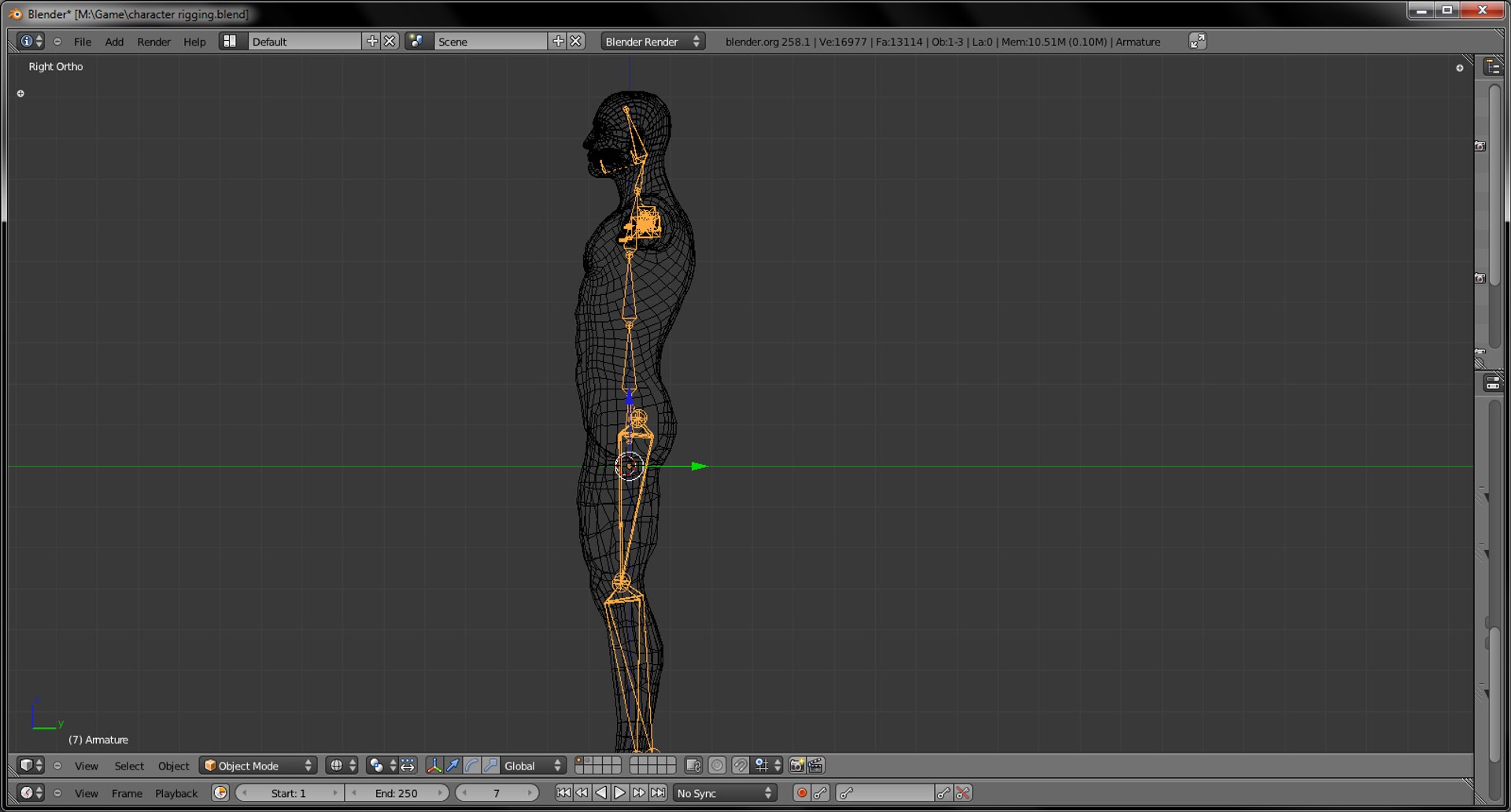Click the End: 250 frame field
Image resolution: width=1511 pixels, height=812 pixels.
tap(397, 792)
